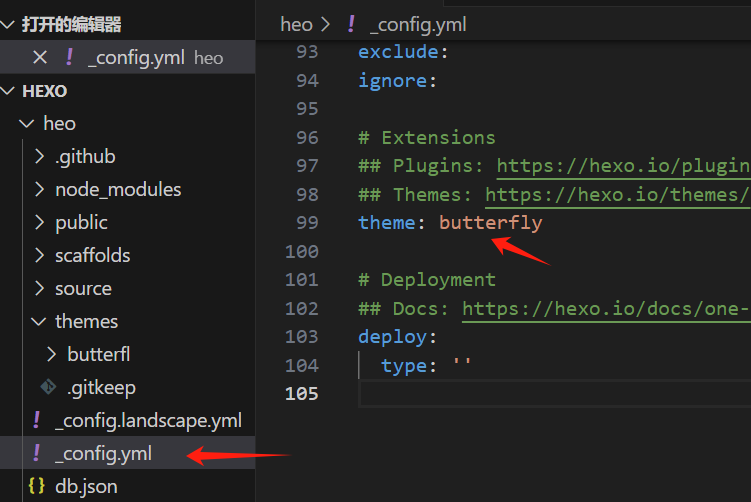Screen dimensions: 751x502
Task: Click the YAML icon in the open editors list
Action: click(69, 57)
